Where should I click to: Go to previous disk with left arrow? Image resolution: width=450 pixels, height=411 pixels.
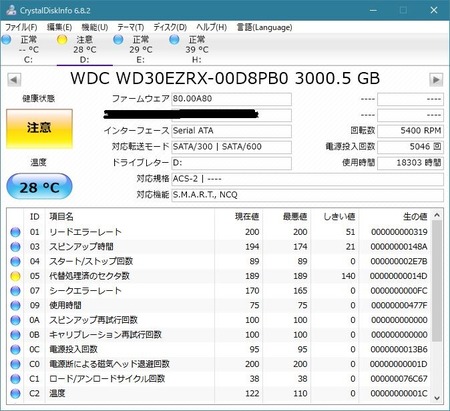[x=14, y=80]
